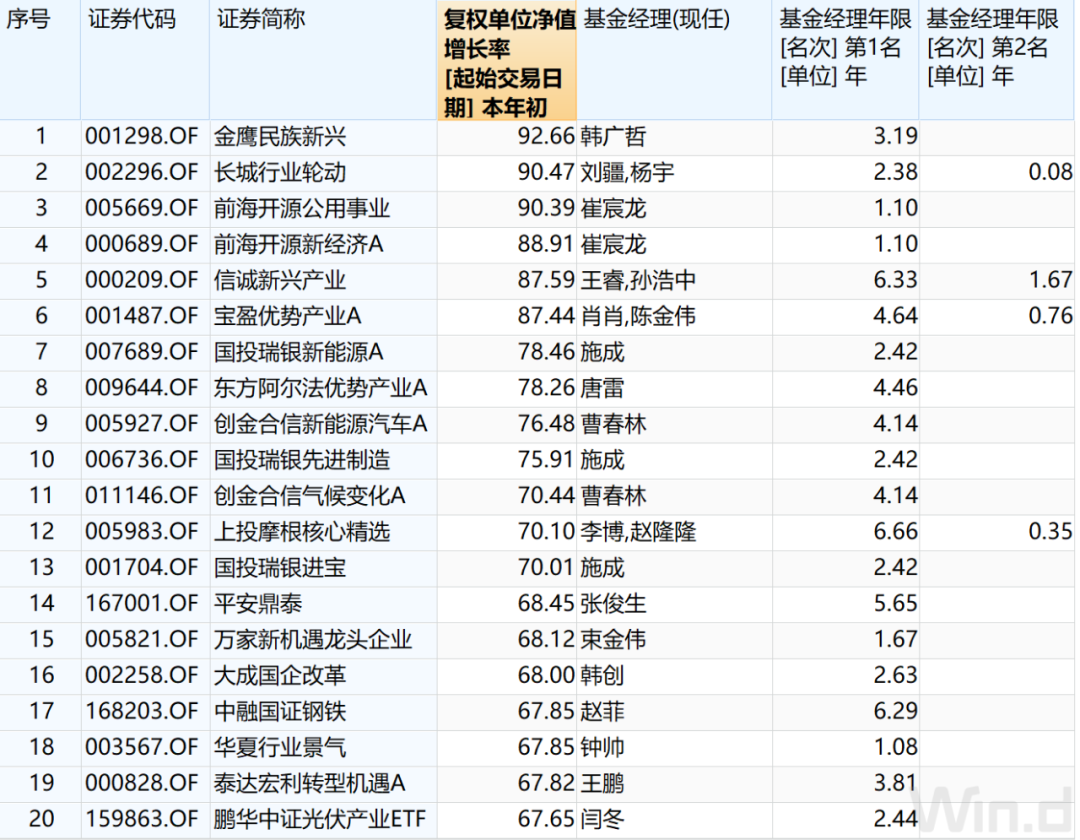Sort by the 序号 column header

point(28,19)
